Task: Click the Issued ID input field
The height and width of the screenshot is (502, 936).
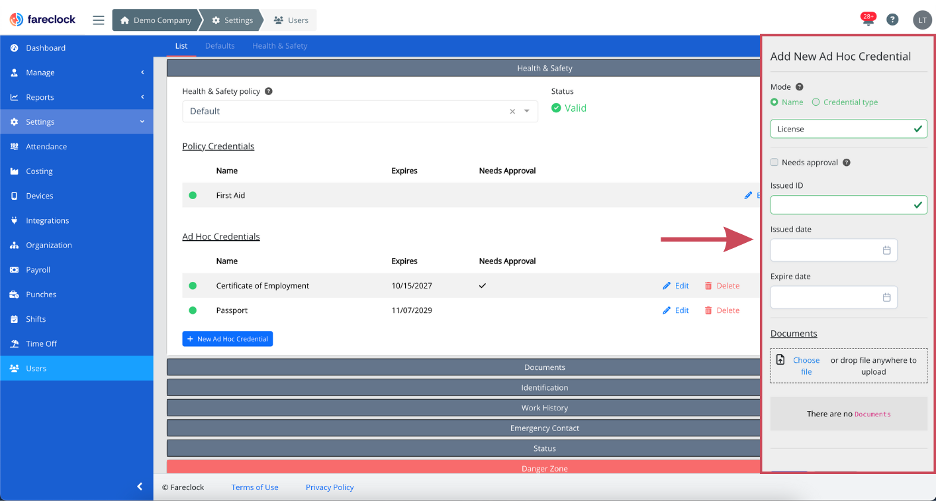Action: click(x=848, y=205)
